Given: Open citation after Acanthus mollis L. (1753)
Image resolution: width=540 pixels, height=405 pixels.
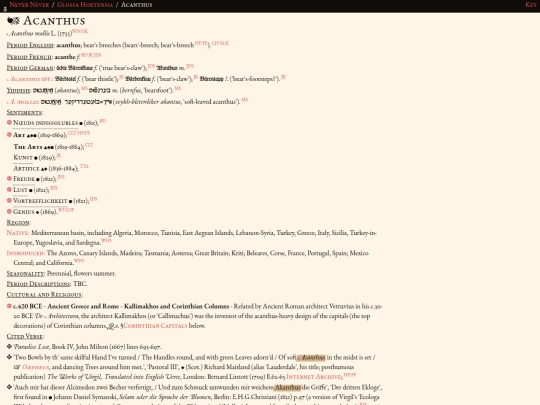Looking at the screenshot, I should tap(80, 31).
